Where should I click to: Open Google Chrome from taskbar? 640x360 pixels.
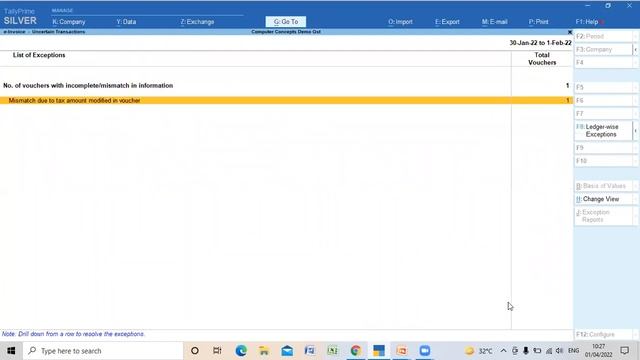(x=356, y=351)
